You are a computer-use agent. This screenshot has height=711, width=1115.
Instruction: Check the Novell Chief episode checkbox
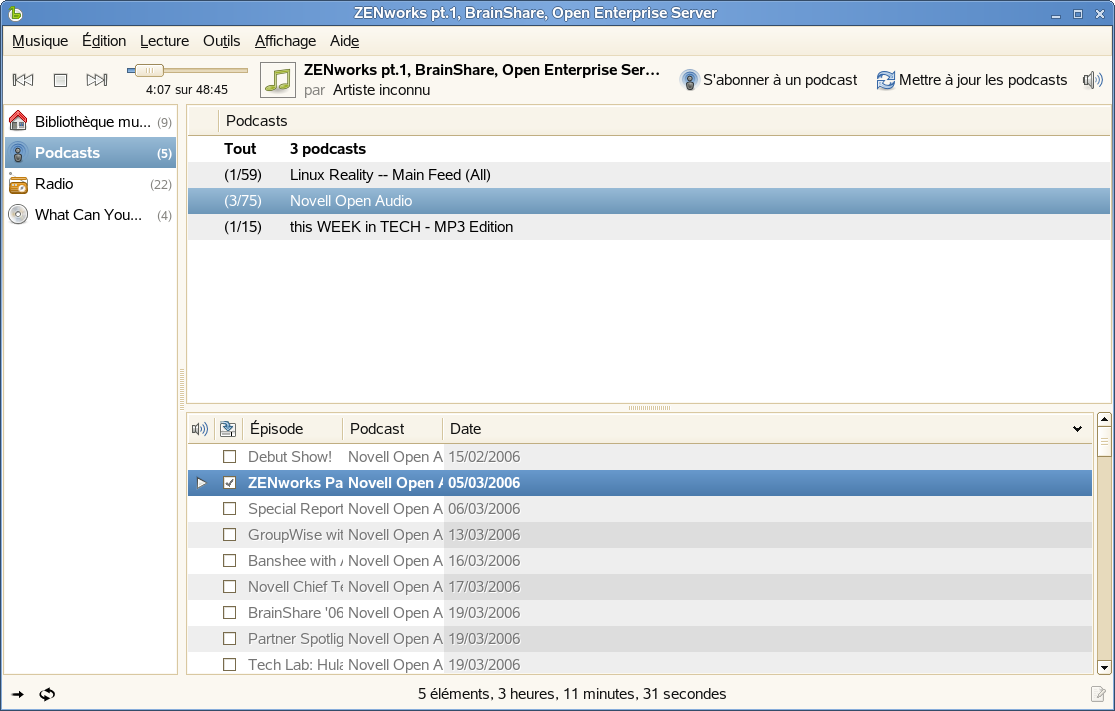tap(229, 587)
